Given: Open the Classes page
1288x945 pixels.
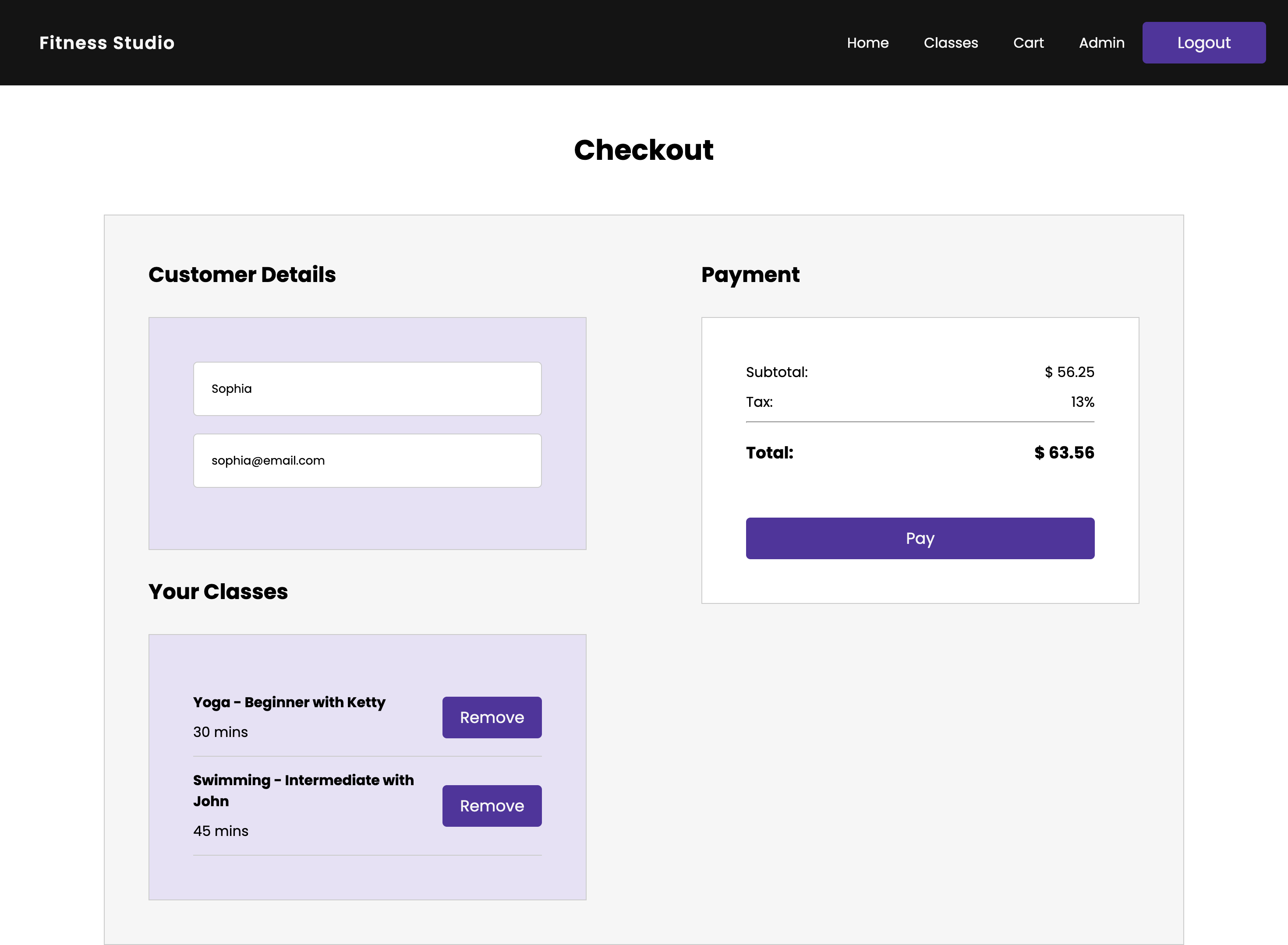Looking at the screenshot, I should click(x=950, y=42).
